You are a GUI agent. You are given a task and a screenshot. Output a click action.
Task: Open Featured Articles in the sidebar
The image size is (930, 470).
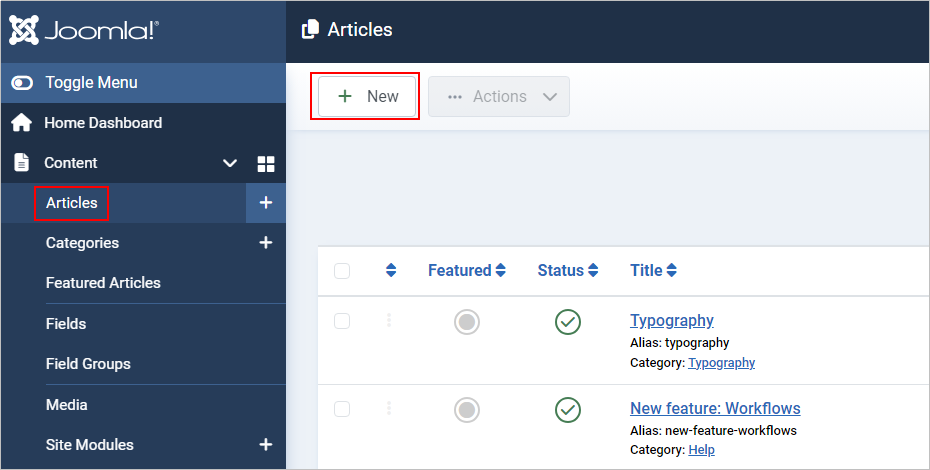tap(103, 282)
